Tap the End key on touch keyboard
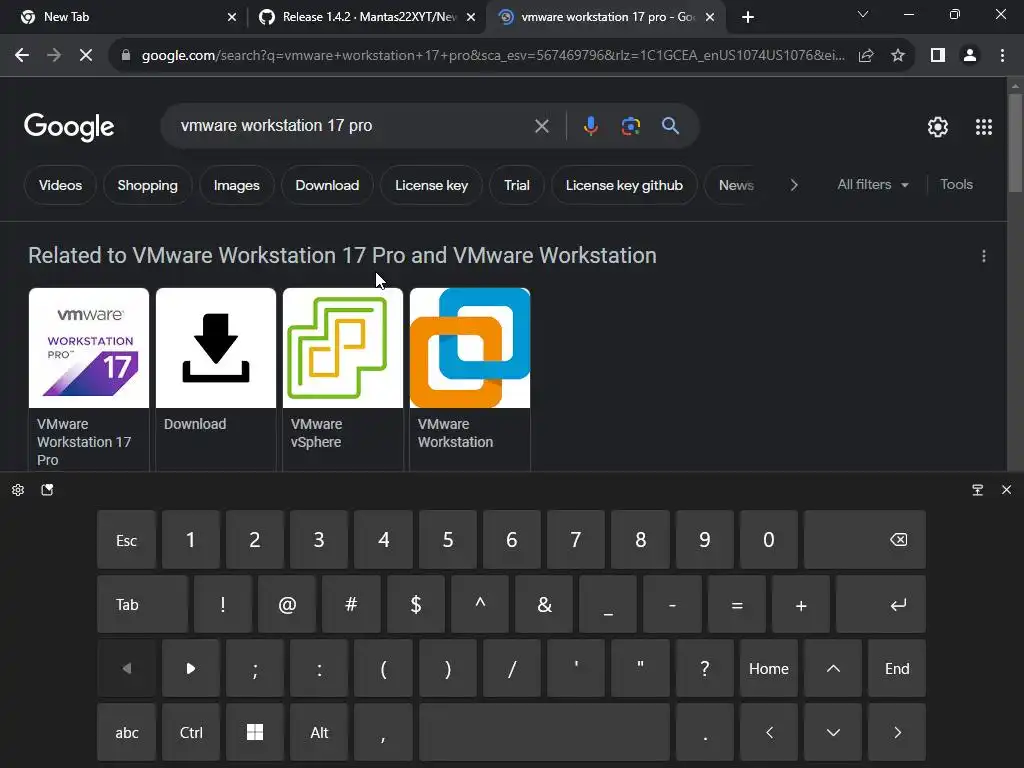This screenshot has height=768, width=1024. pos(897,669)
